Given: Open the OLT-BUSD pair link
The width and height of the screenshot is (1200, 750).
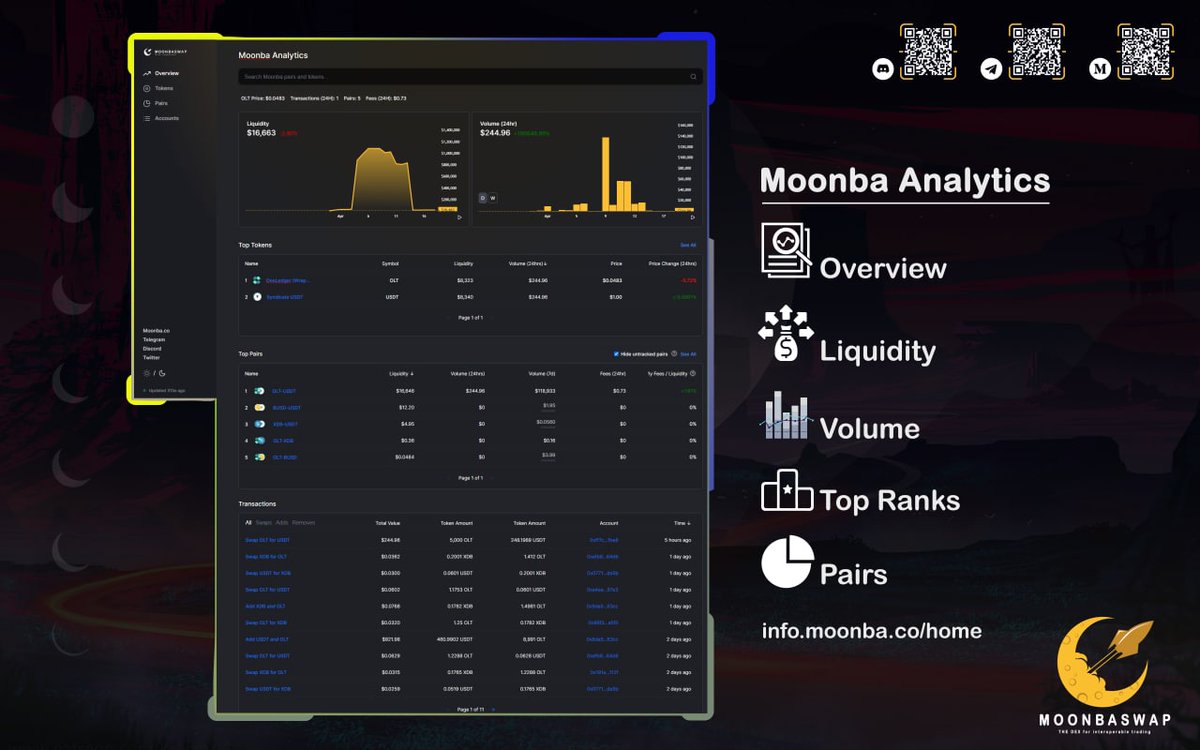Looking at the screenshot, I should 284,457.
